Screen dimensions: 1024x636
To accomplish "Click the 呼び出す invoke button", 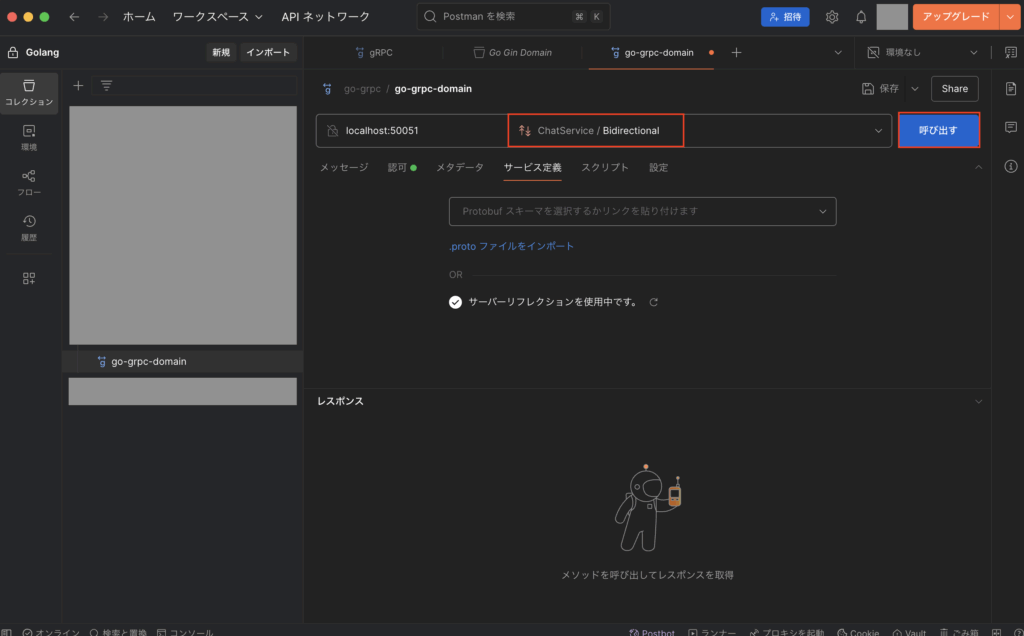I will click(938, 130).
